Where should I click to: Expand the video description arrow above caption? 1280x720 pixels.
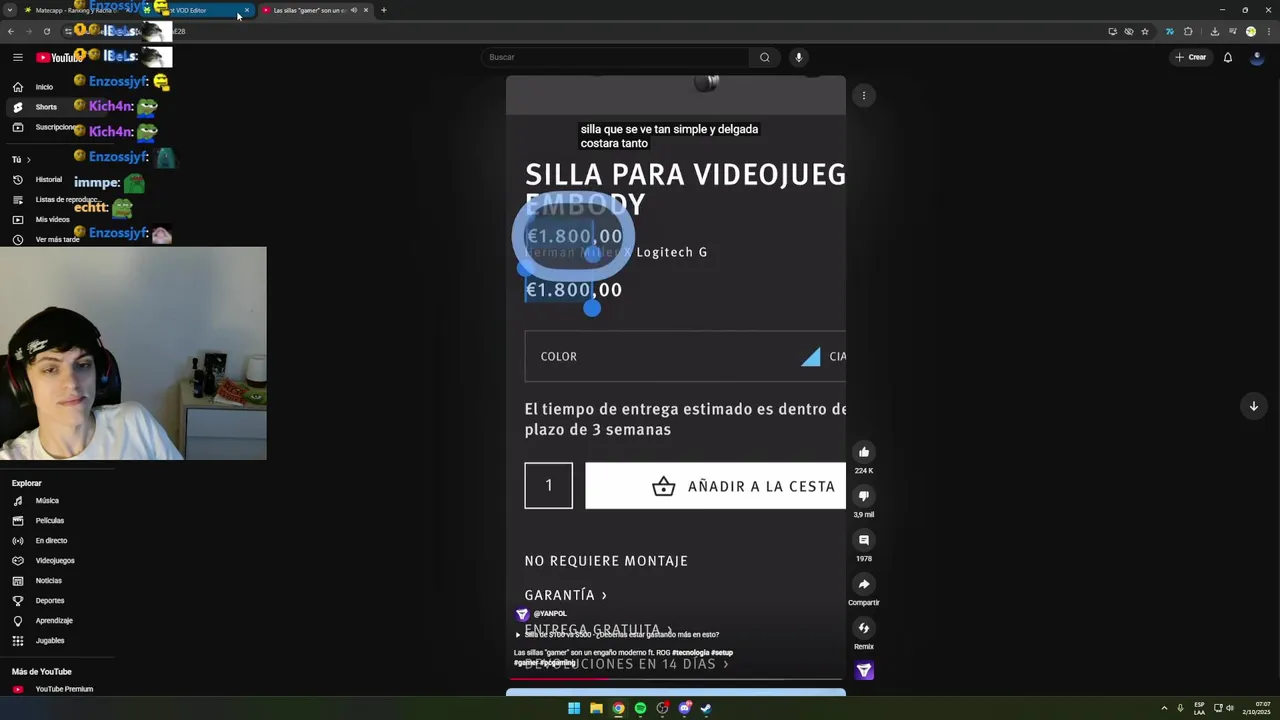coord(518,635)
